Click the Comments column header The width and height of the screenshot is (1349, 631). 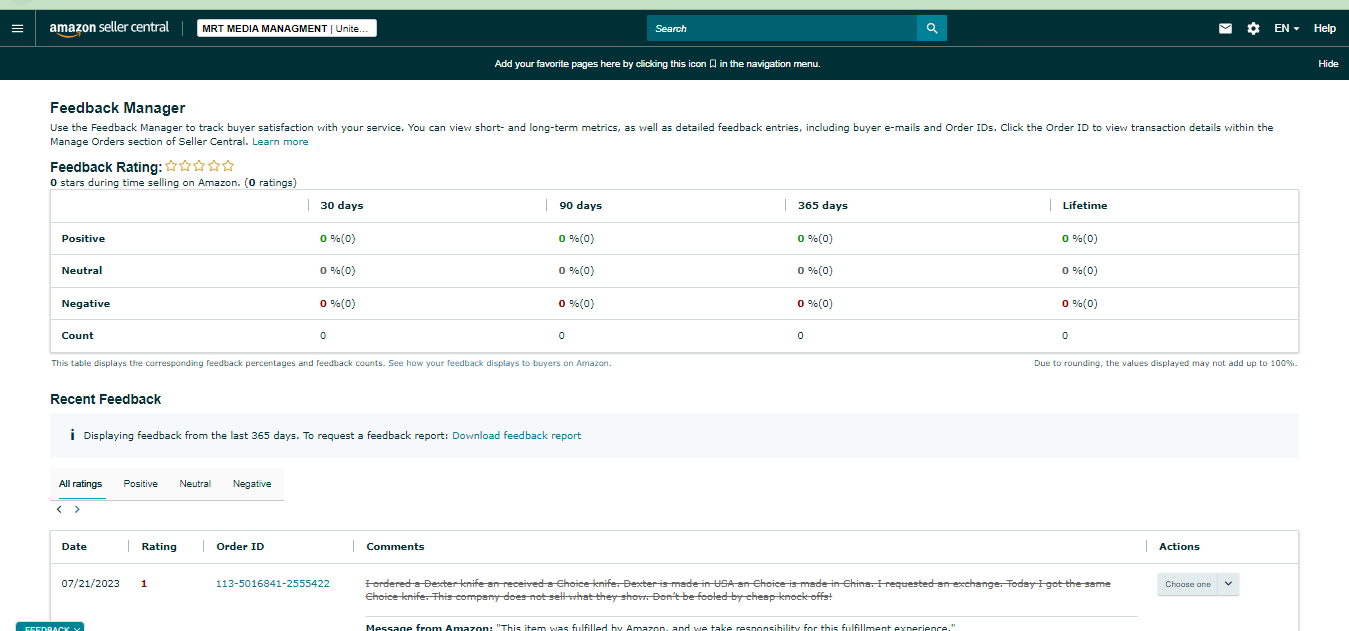coord(395,547)
